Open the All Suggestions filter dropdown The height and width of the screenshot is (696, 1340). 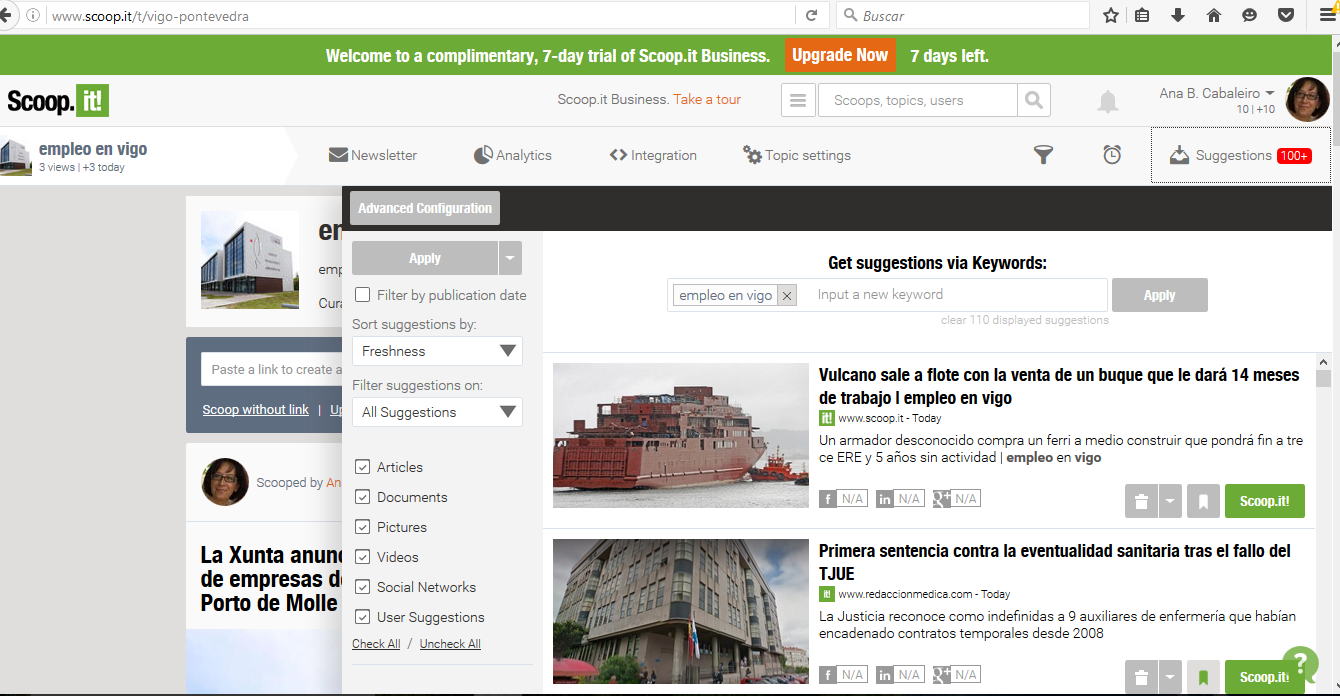tap(437, 412)
